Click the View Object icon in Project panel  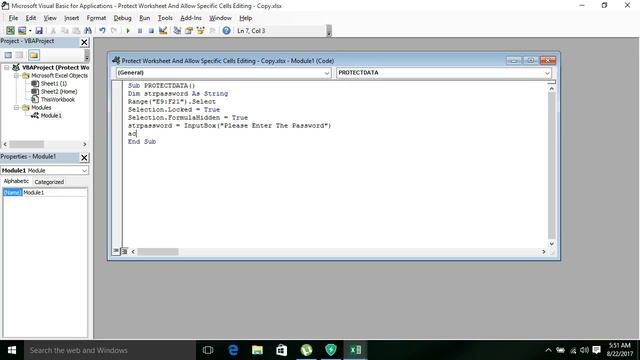20,55
